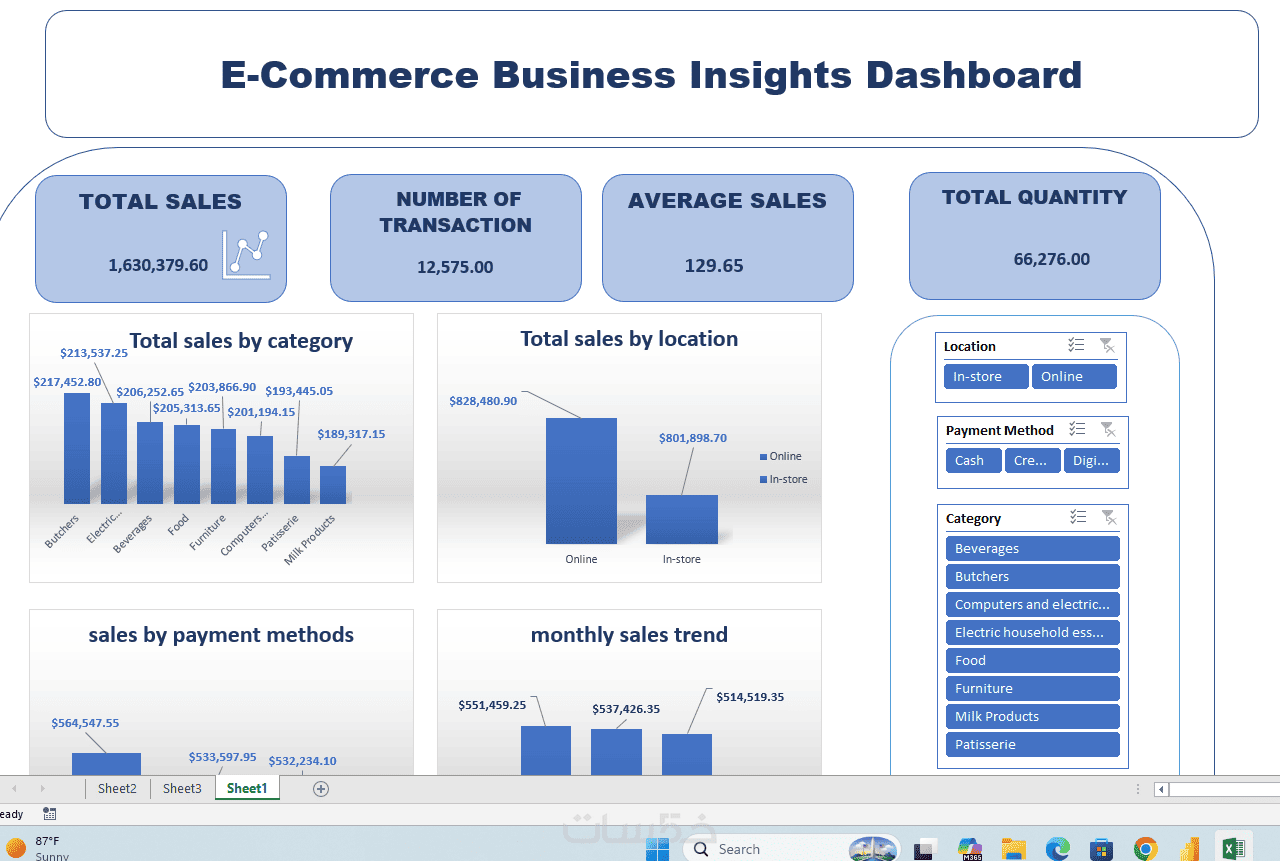1280x861 pixels.
Task: Toggle the Cash payment slicer button
Action: coord(973,461)
